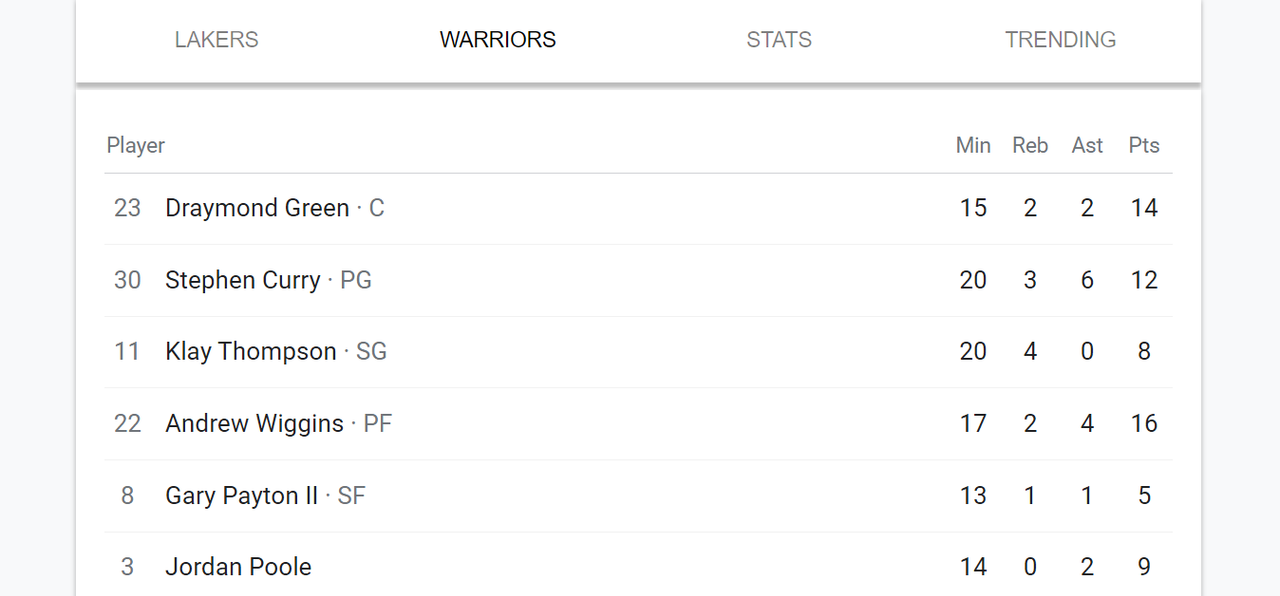Click Gary Payton II's name
1280x596 pixels.
(241, 496)
